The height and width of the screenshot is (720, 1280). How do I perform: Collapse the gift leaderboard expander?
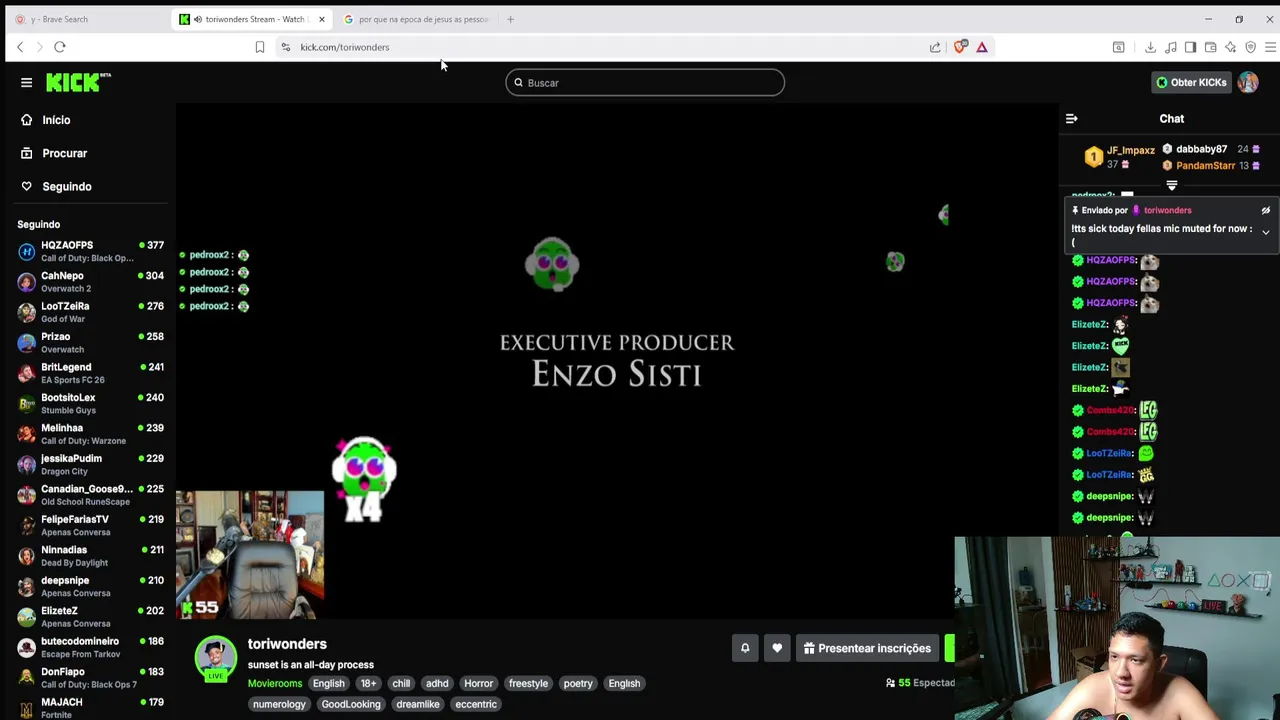click(1172, 185)
